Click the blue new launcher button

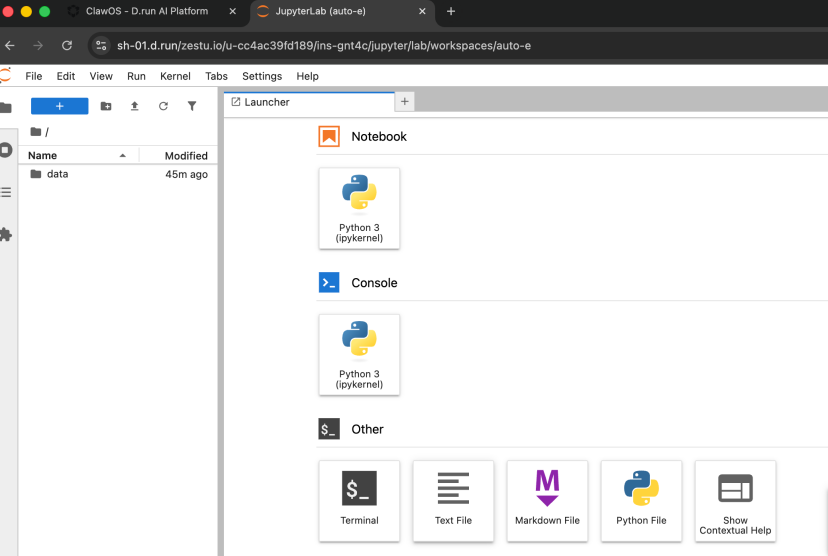click(59, 106)
